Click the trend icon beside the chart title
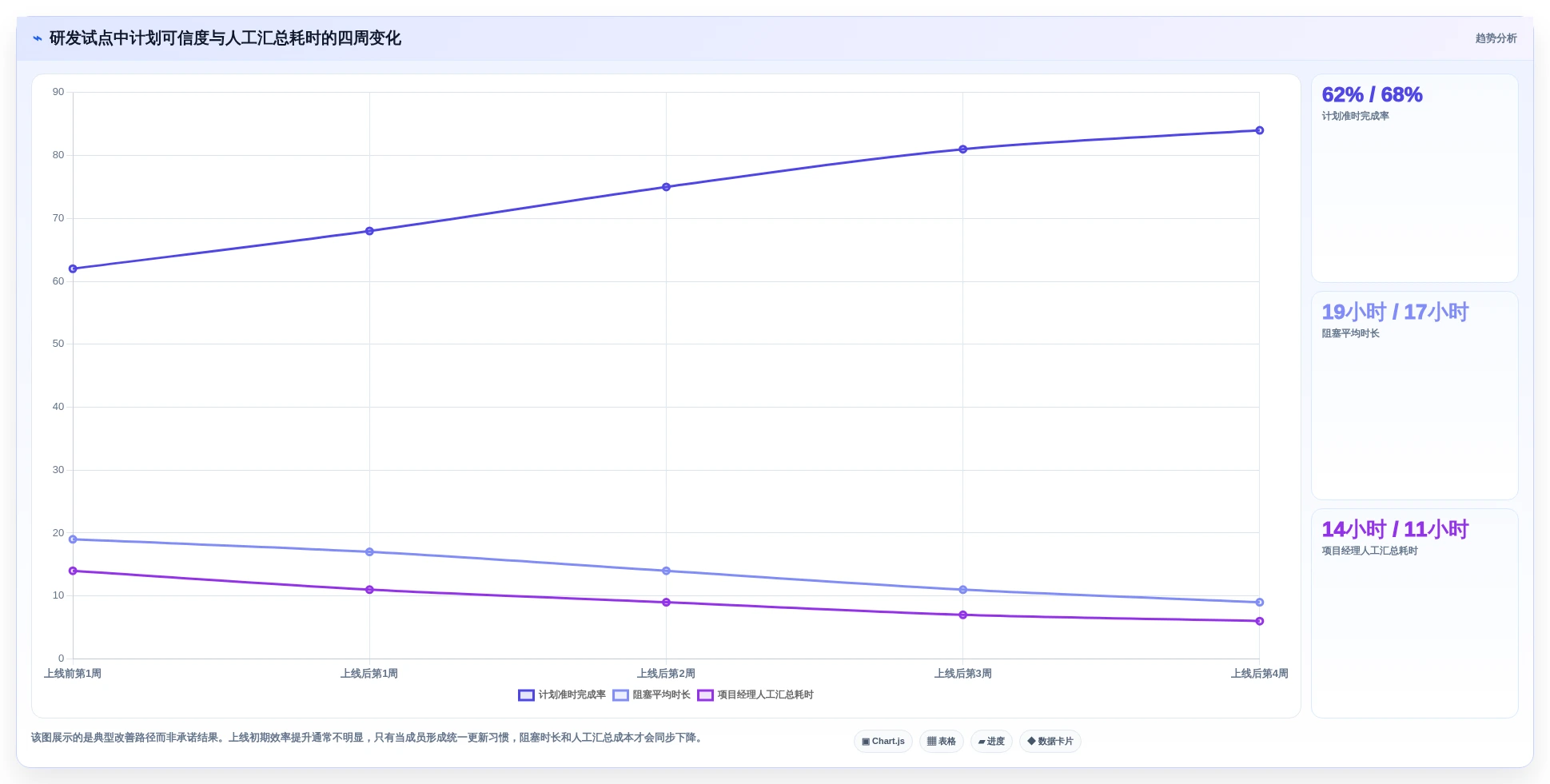1550x784 pixels. pyautogui.click(x=37, y=38)
